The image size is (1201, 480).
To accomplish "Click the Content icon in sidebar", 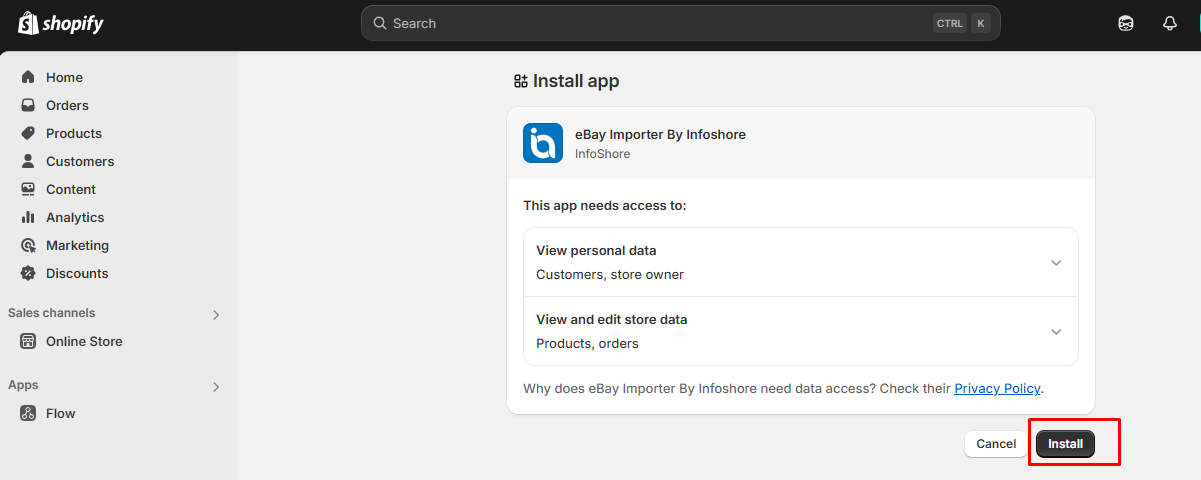I will pos(28,189).
